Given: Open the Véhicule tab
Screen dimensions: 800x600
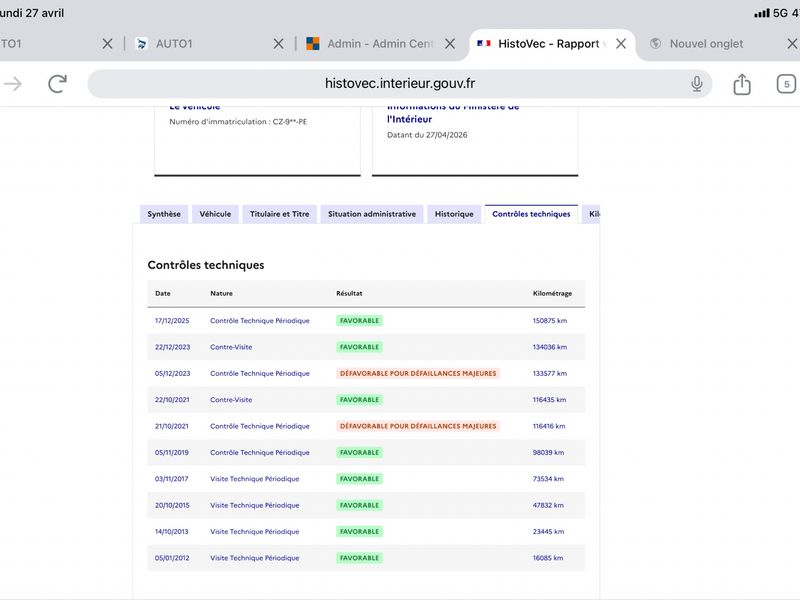Looking at the screenshot, I should tap(215, 214).
